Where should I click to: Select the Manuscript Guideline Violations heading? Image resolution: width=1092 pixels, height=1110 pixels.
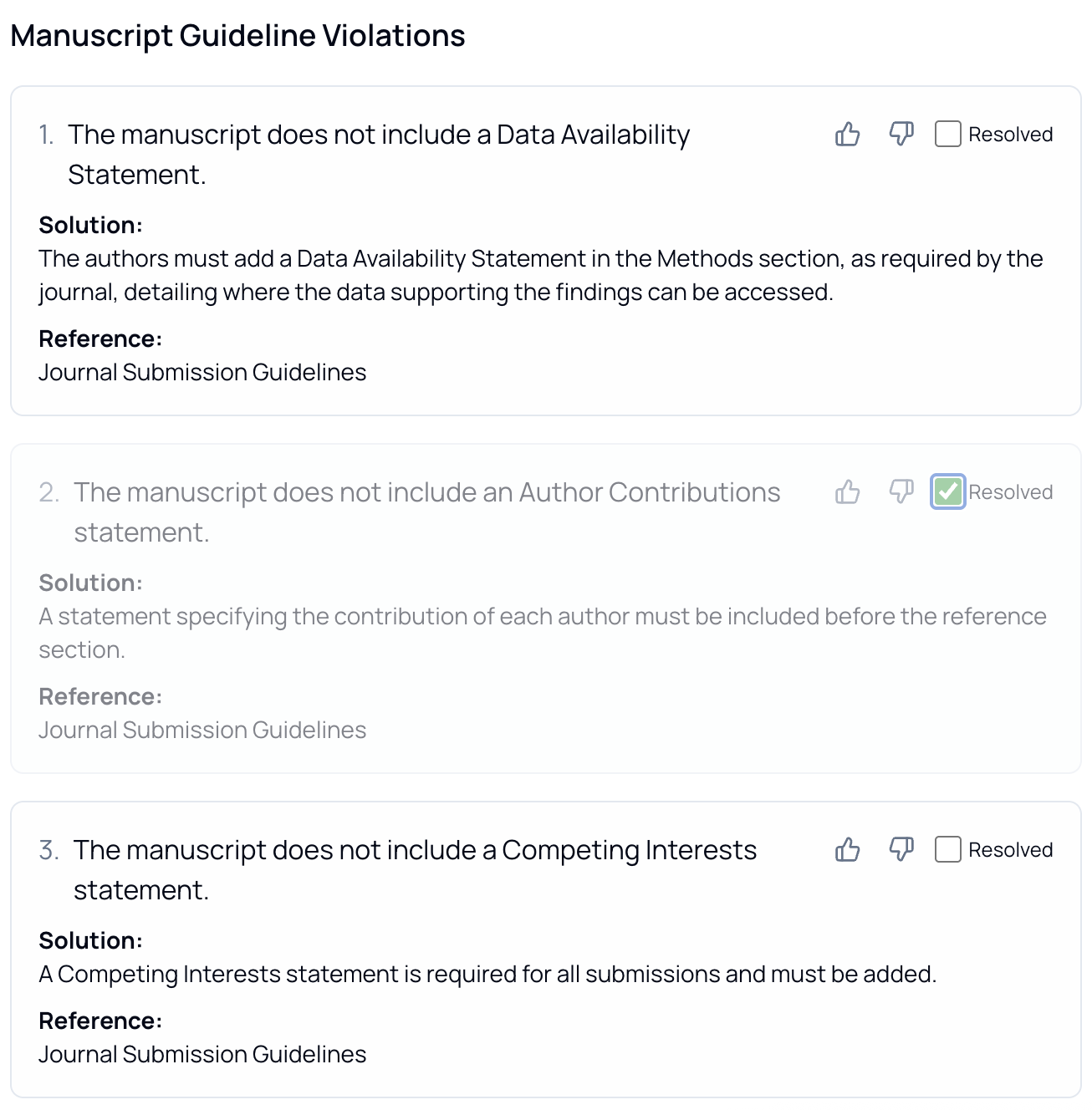point(239,35)
